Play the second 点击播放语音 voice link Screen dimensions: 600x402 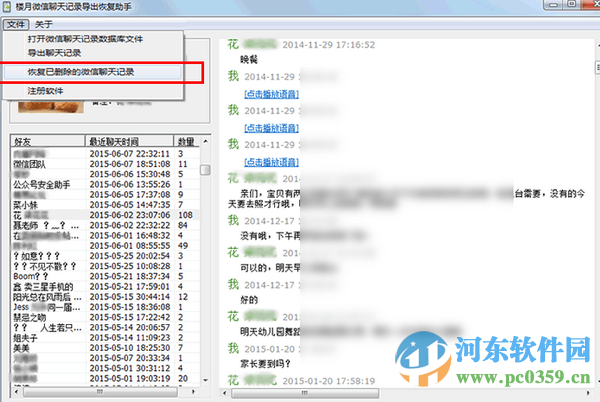(271, 128)
